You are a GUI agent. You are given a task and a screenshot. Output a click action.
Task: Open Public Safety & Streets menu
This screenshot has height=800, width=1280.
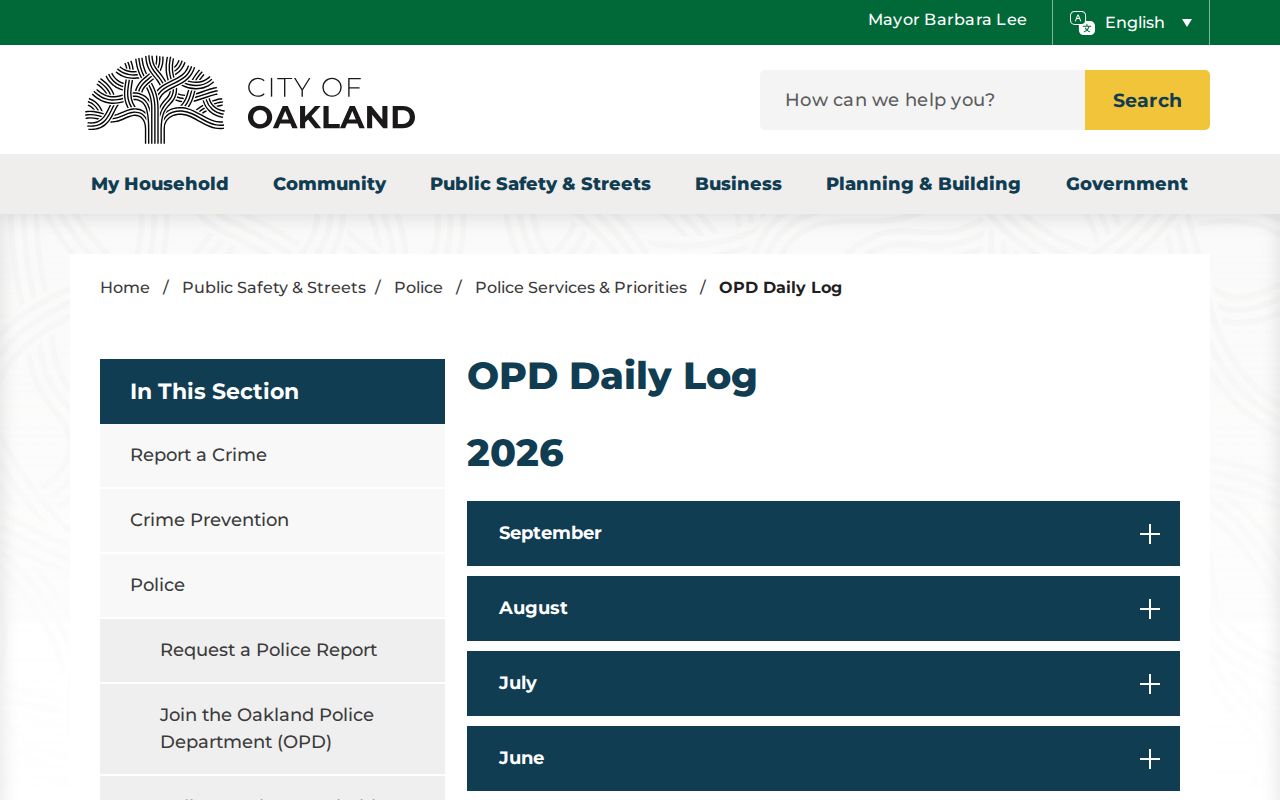[540, 184]
